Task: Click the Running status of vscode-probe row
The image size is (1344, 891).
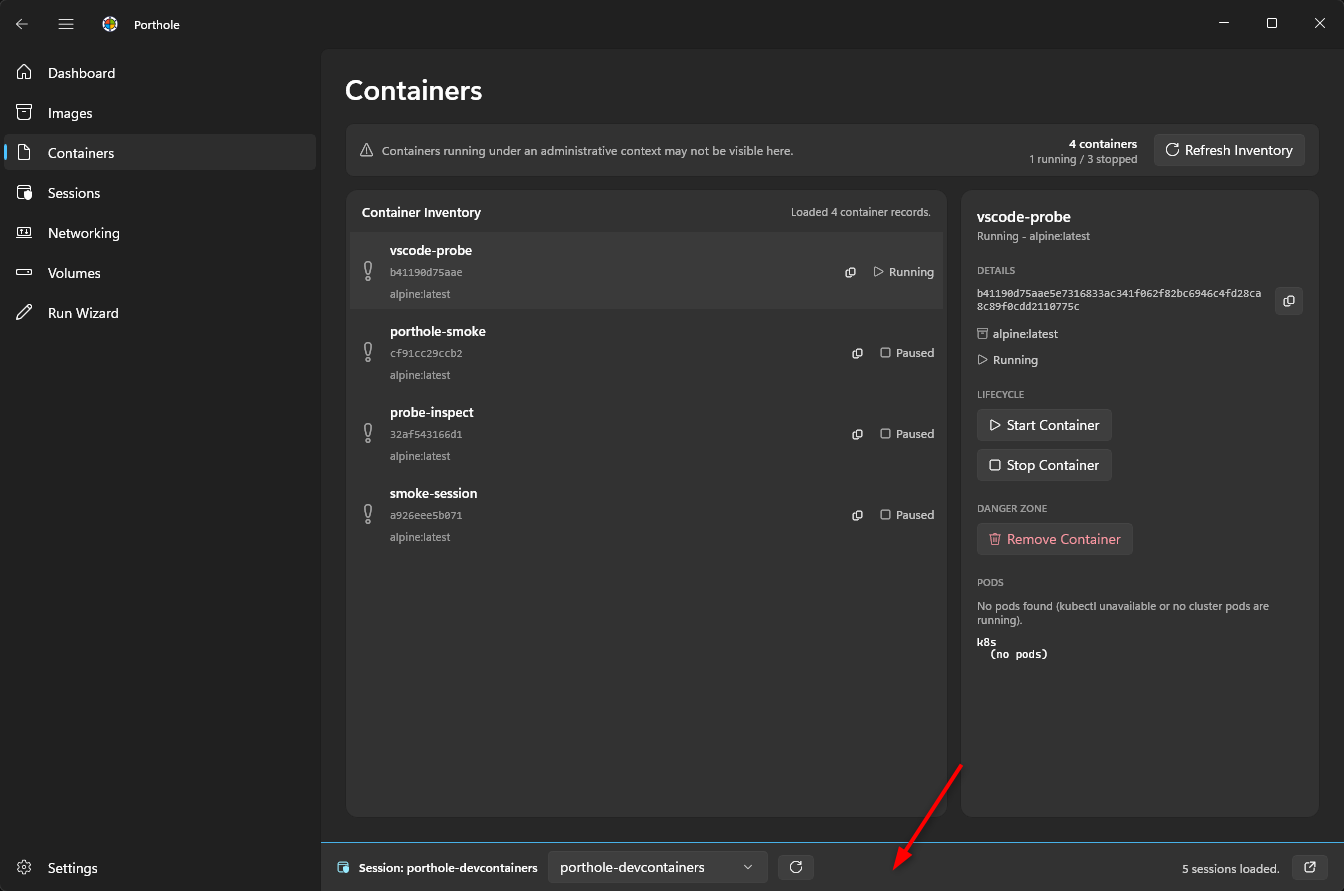Action: click(904, 272)
